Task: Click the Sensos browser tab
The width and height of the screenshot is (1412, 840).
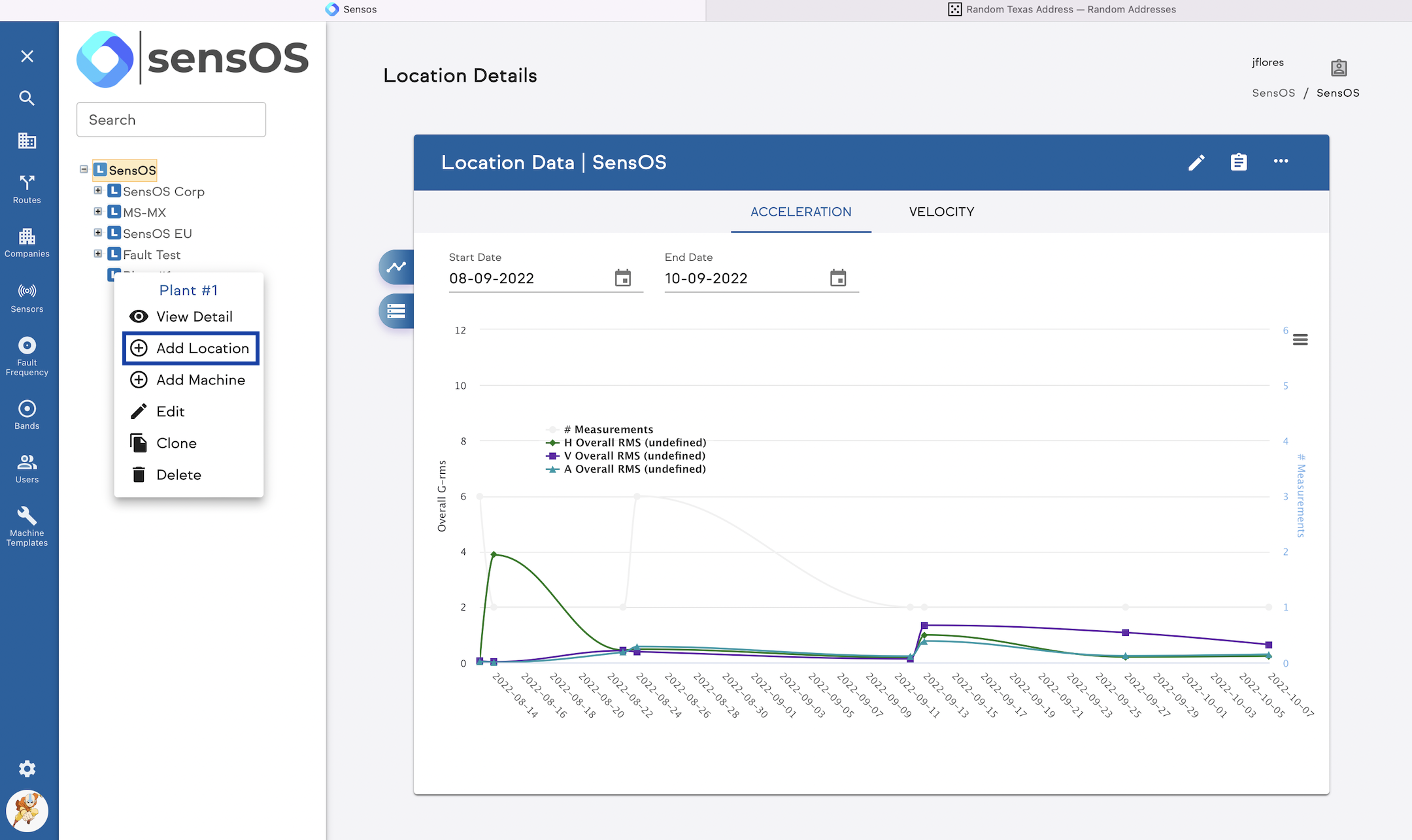Action: click(352, 9)
